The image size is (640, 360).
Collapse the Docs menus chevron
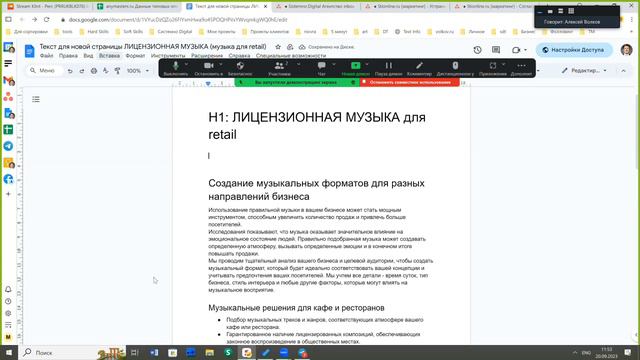point(623,71)
